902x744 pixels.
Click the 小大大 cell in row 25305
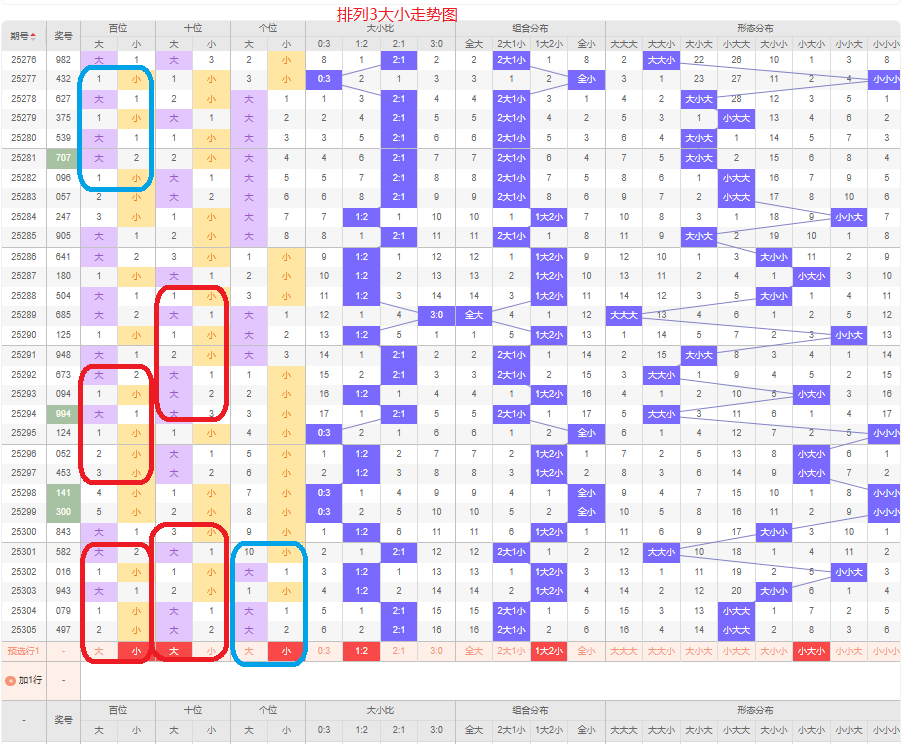coord(736,630)
